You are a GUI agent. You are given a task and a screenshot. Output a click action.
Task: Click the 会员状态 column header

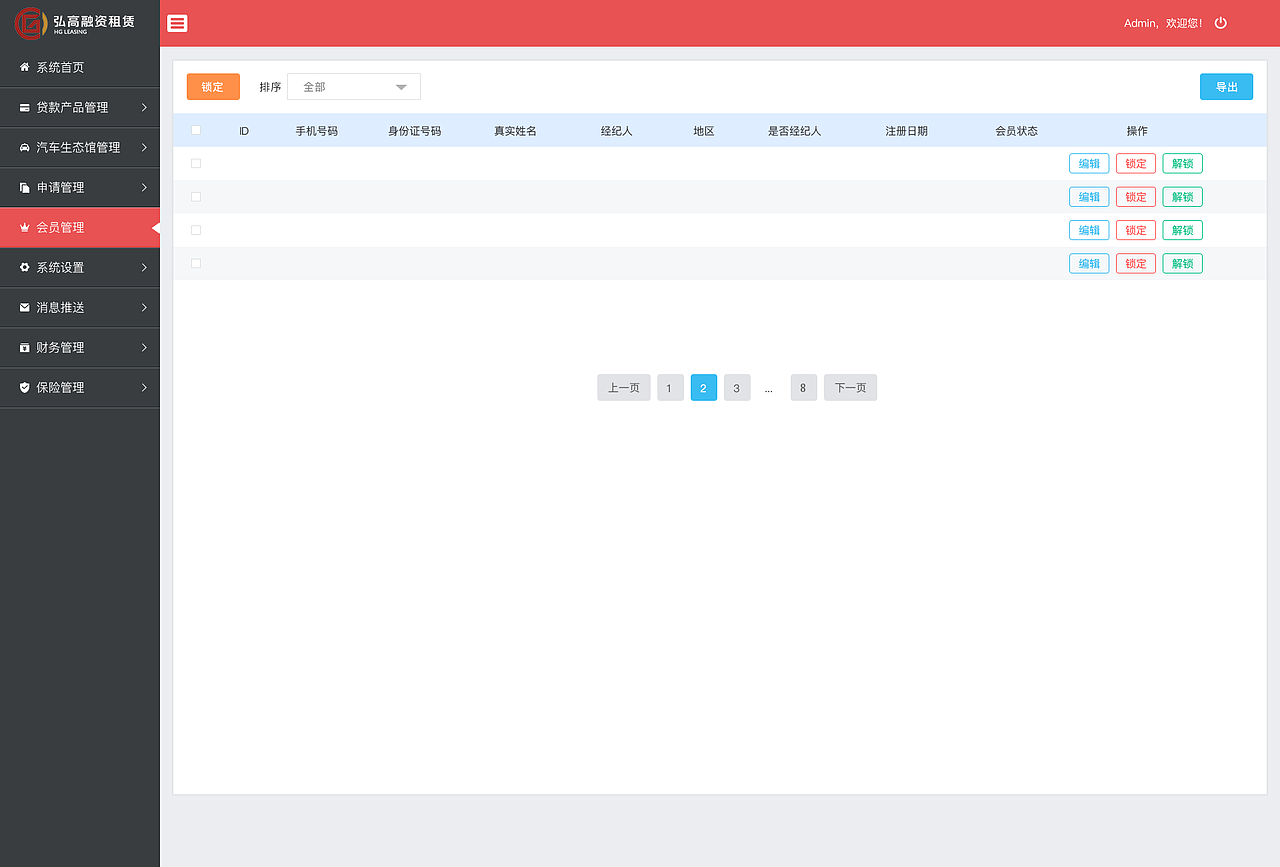1016,131
